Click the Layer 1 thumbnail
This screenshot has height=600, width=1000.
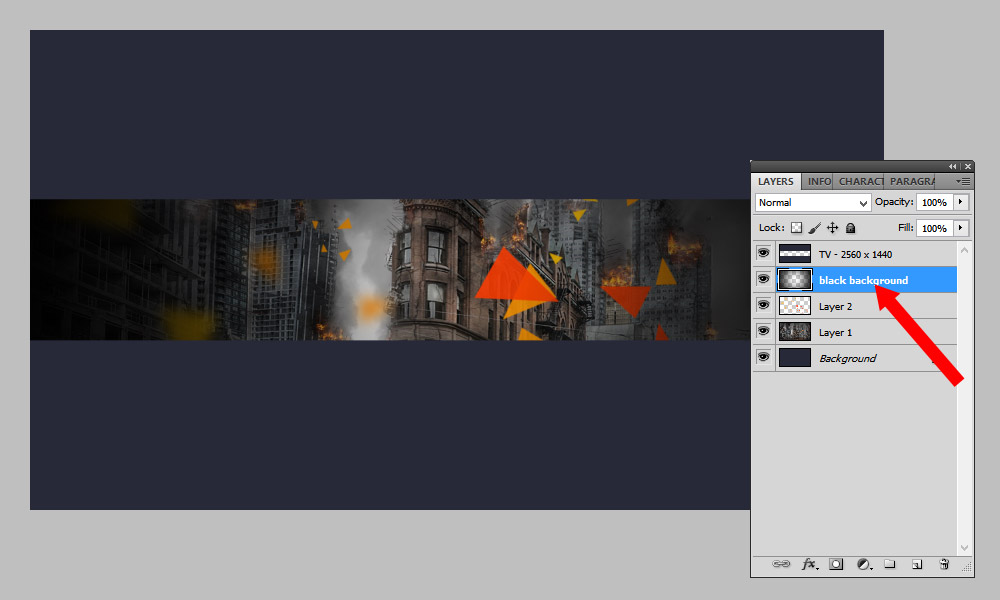click(x=795, y=332)
